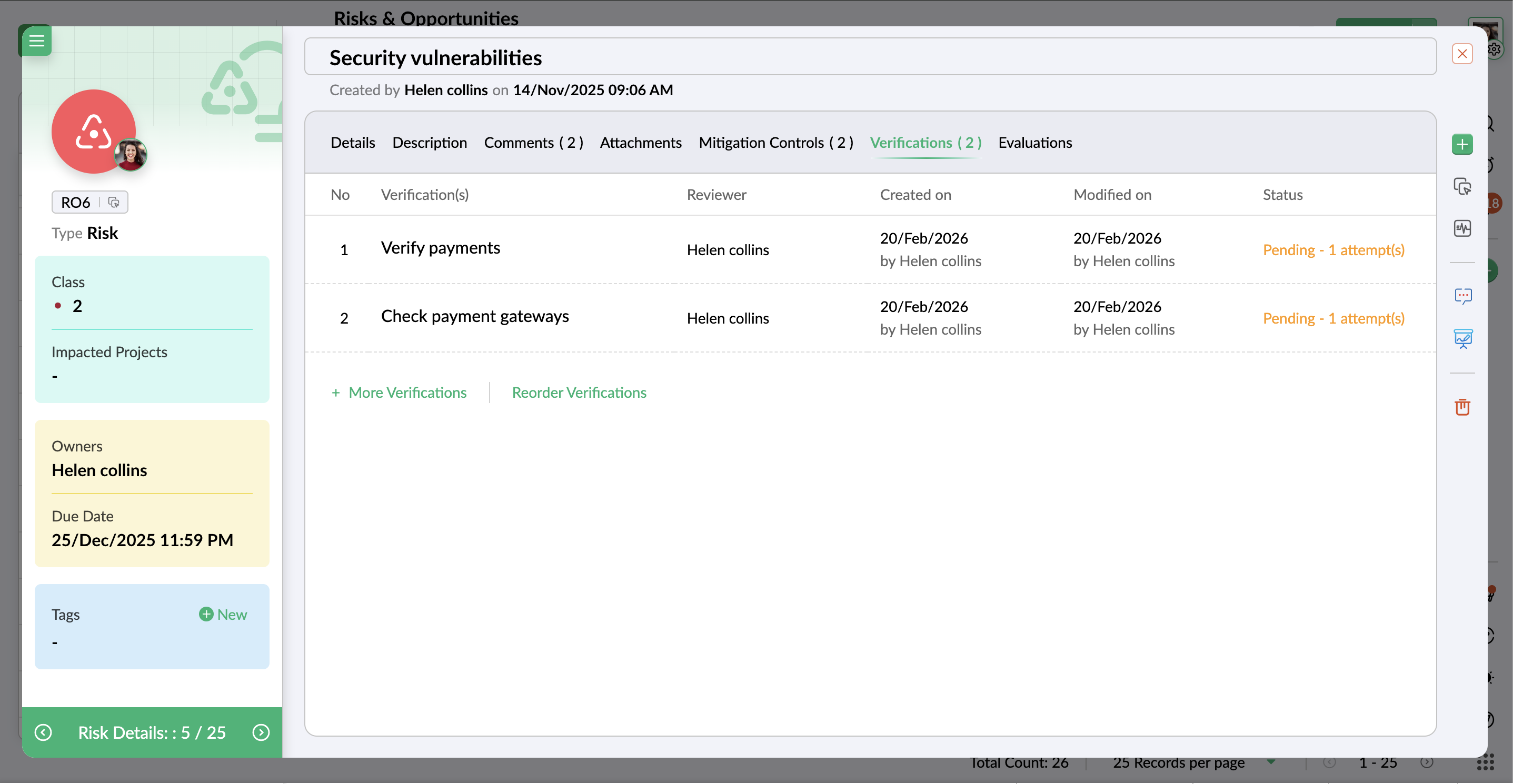Close the Security vulnerabilities panel
1513x784 pixels.
coord(1462,53)
